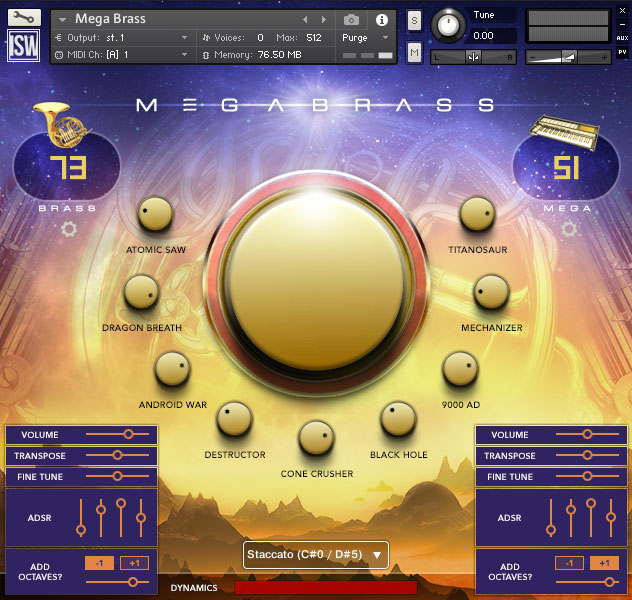Screen dimensions: 632x600
Task: Click the Max voices 512 value
Action: (314, 37)
